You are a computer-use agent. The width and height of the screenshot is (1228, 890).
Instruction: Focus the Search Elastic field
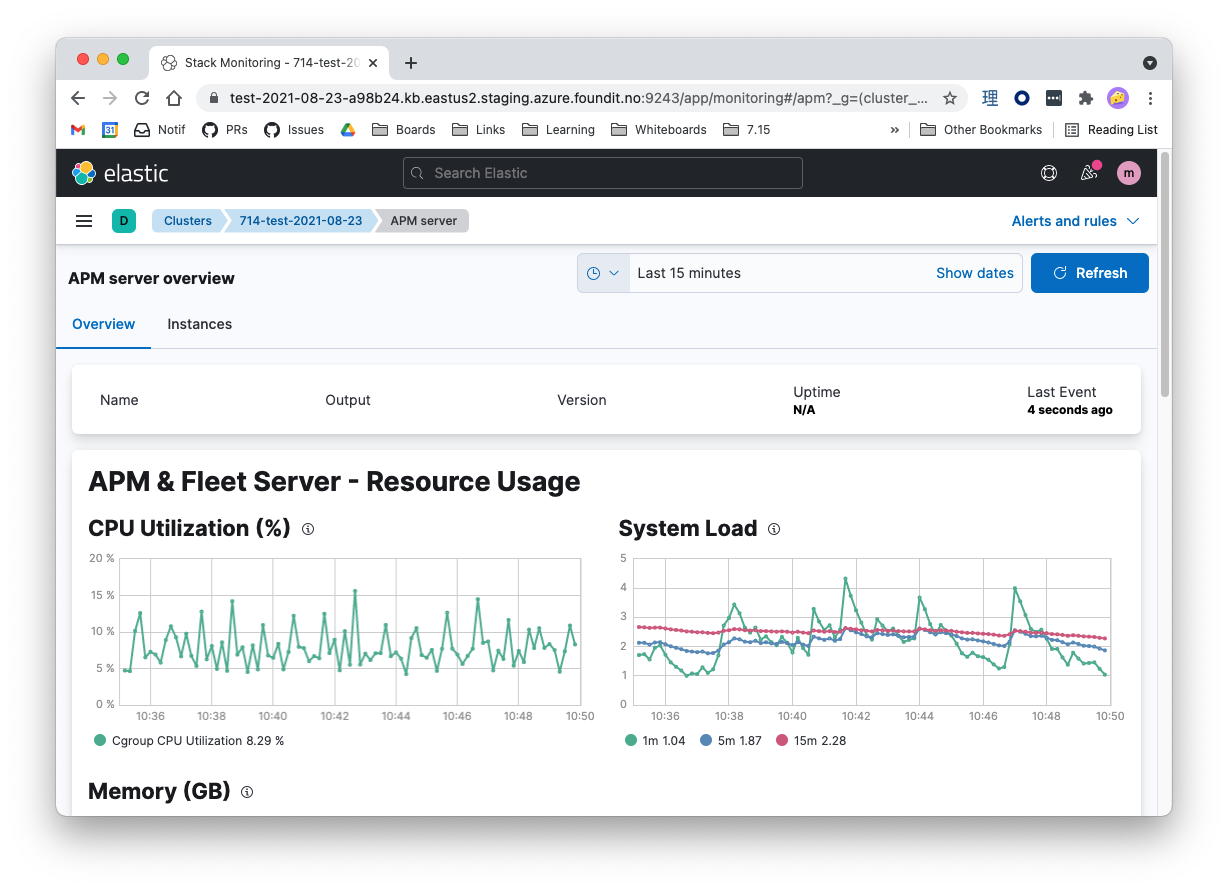(x=603, y=173)
